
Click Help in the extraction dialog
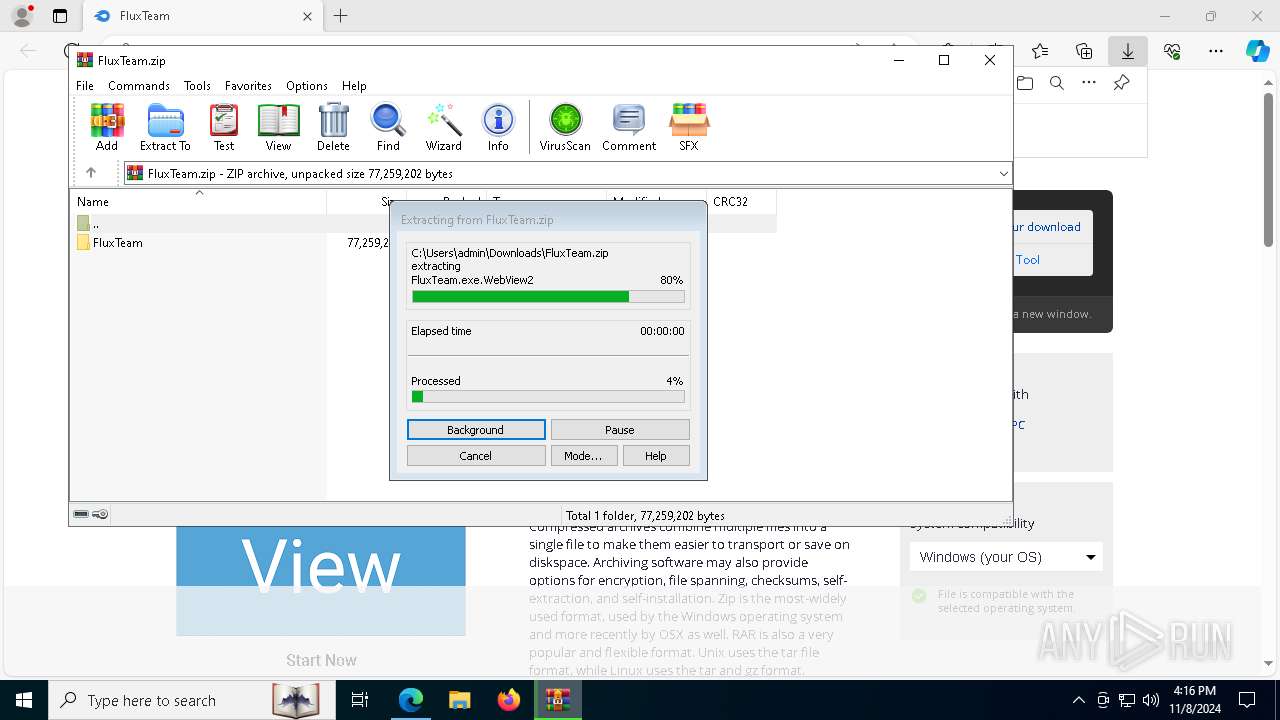point(656,456)
